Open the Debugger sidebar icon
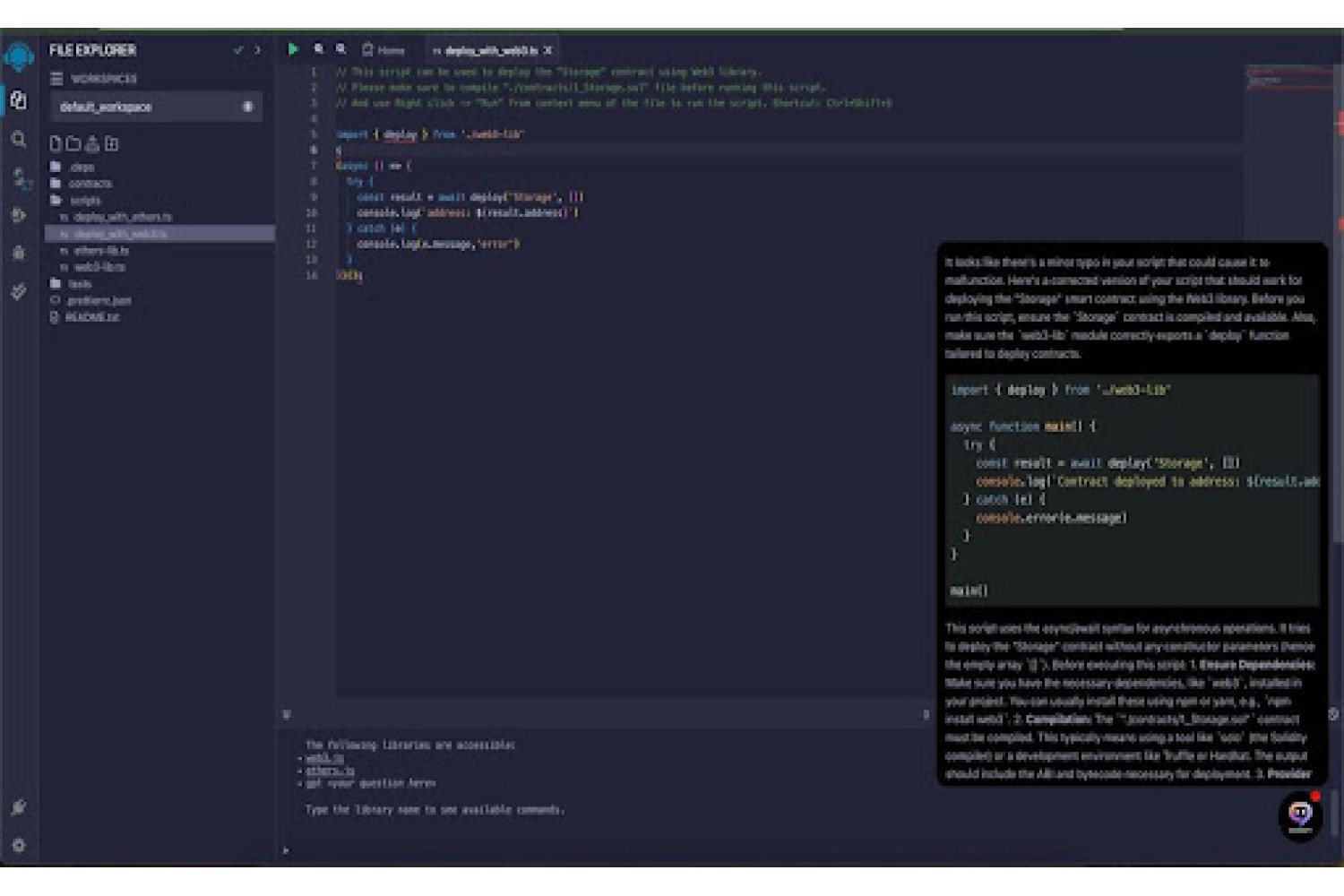Viewport: 1344px width, 896px height. pos(18,253)
